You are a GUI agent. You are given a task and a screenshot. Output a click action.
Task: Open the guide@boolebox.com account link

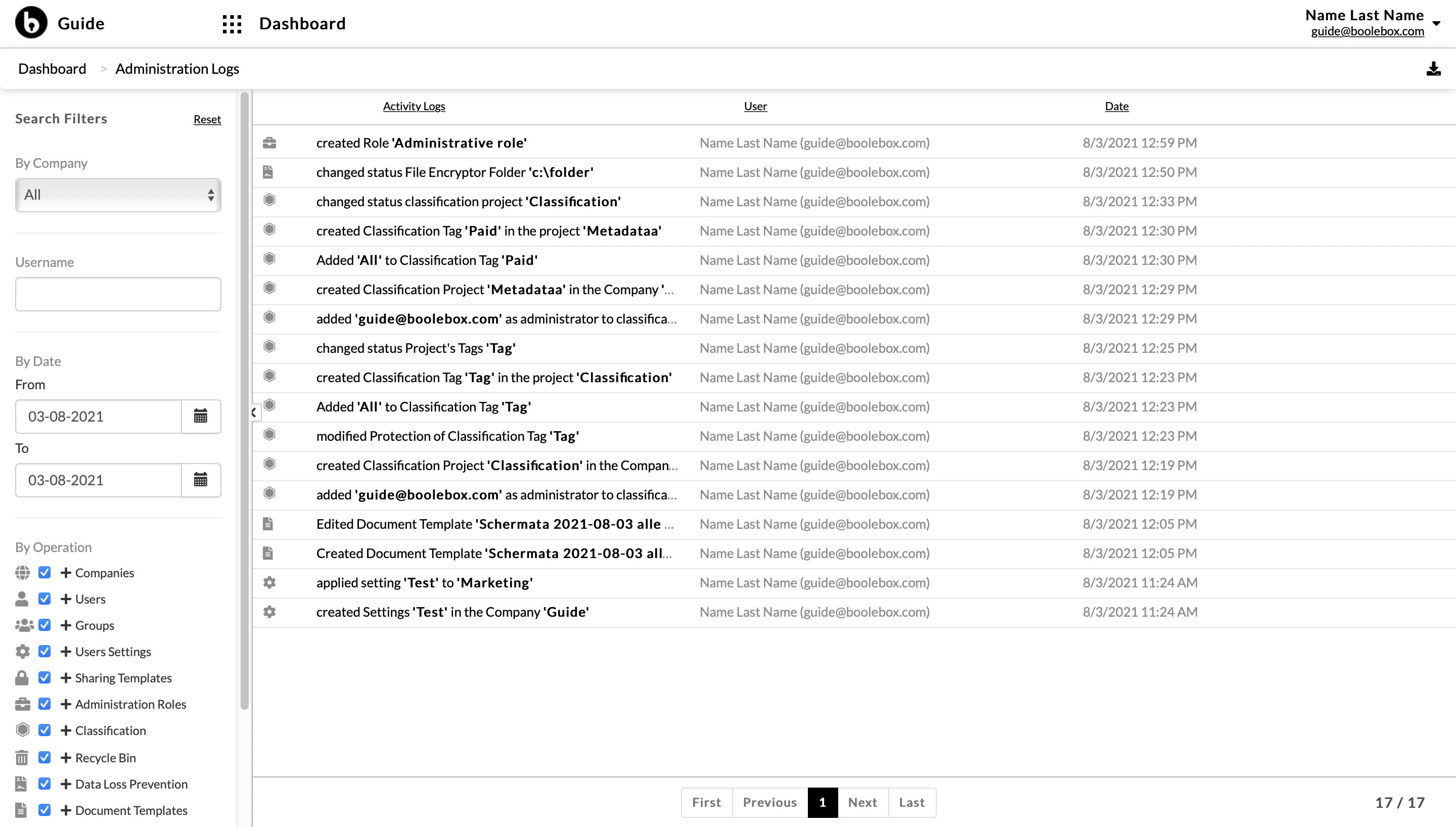click(1368, 31)
